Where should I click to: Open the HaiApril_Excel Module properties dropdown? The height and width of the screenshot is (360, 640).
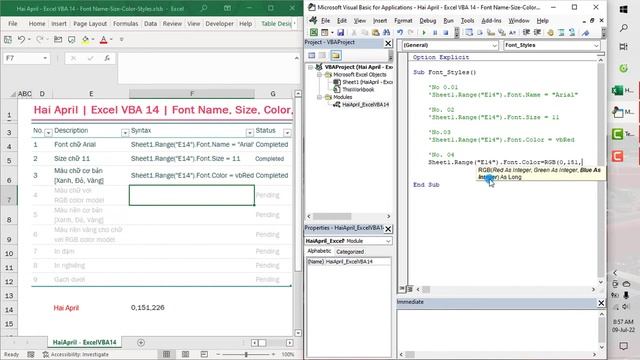pyautogui.click(x=388, y=241)
